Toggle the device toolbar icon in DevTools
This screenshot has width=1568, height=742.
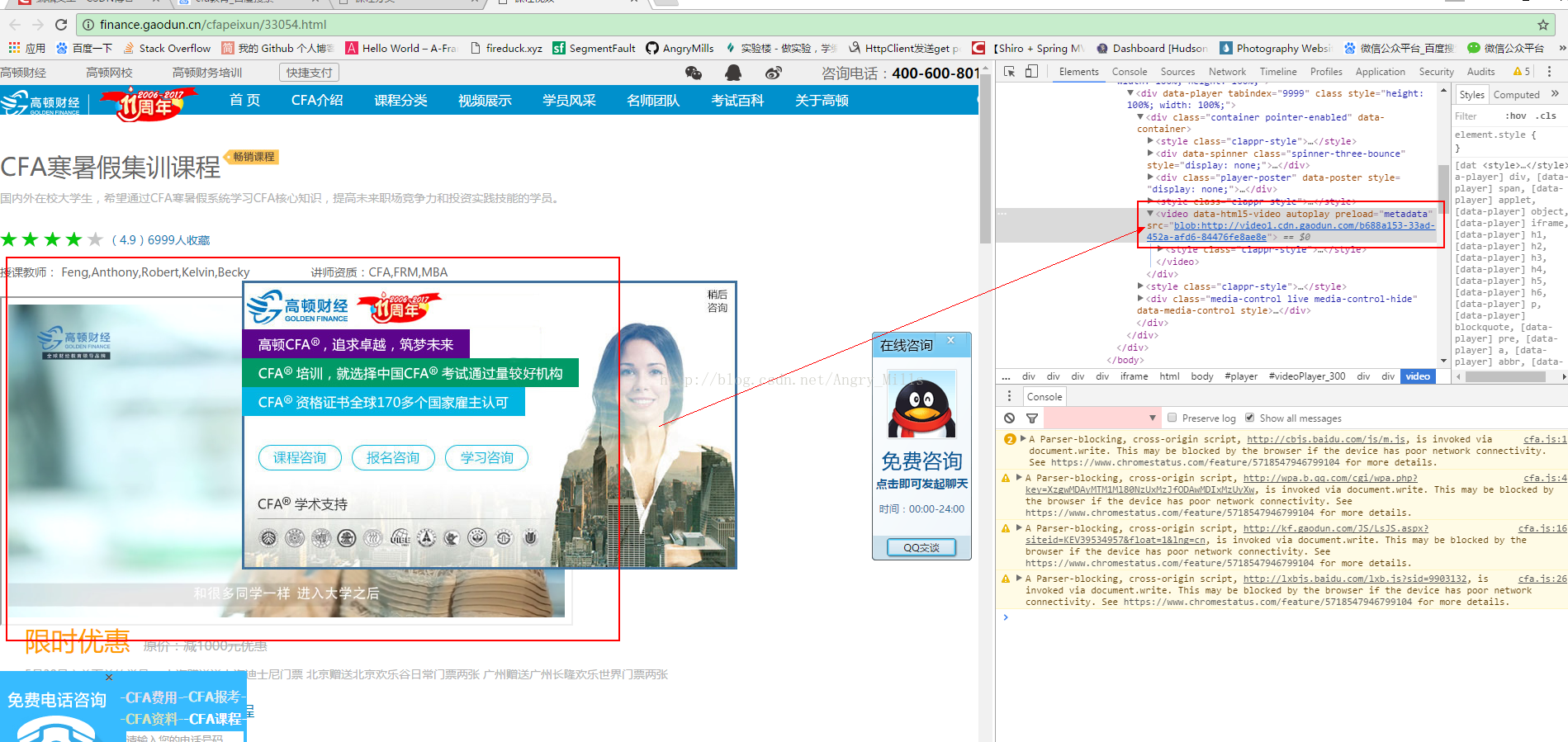pos(1031,72)
